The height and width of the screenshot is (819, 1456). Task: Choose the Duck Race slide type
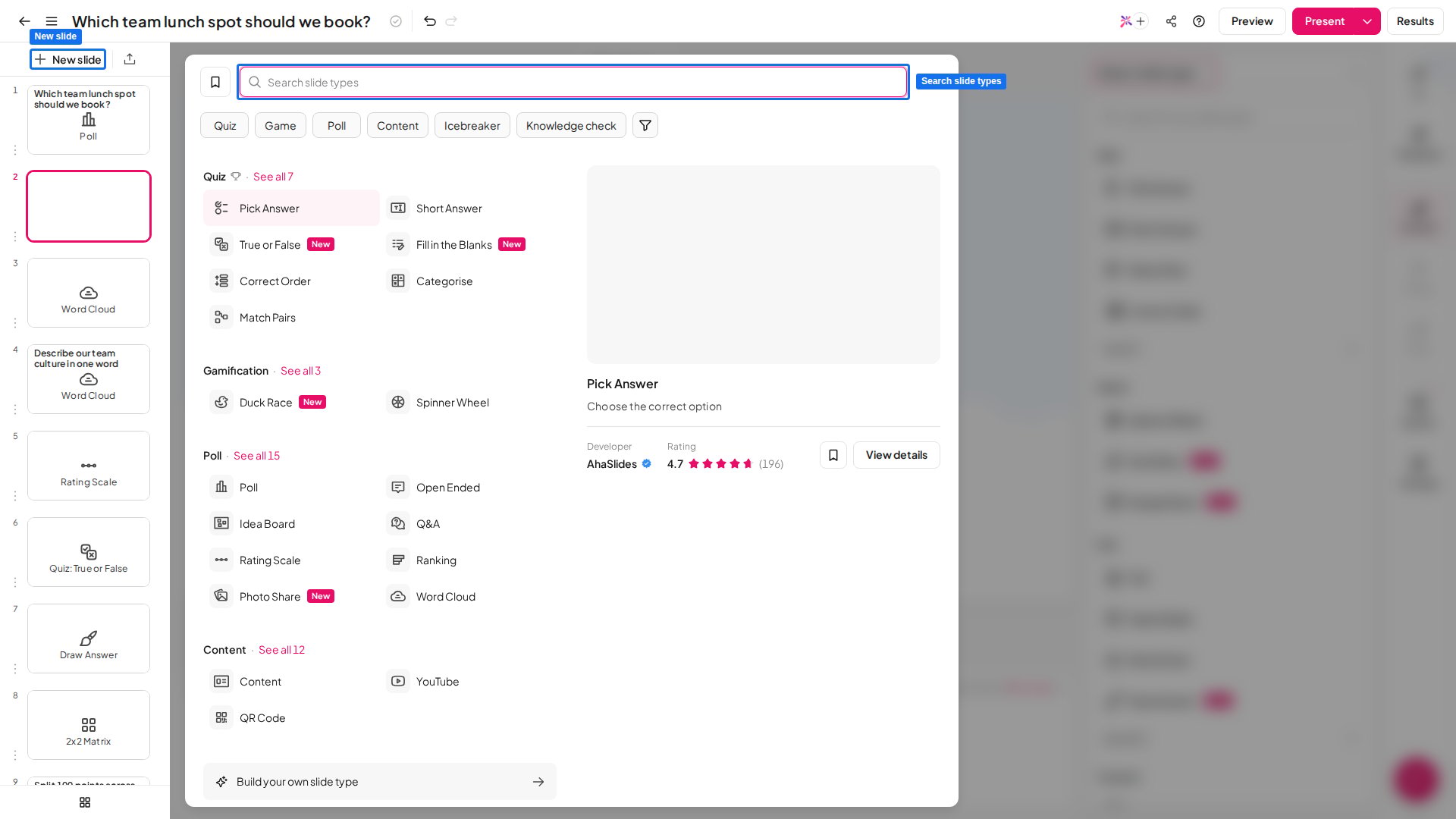pos(291,403)
